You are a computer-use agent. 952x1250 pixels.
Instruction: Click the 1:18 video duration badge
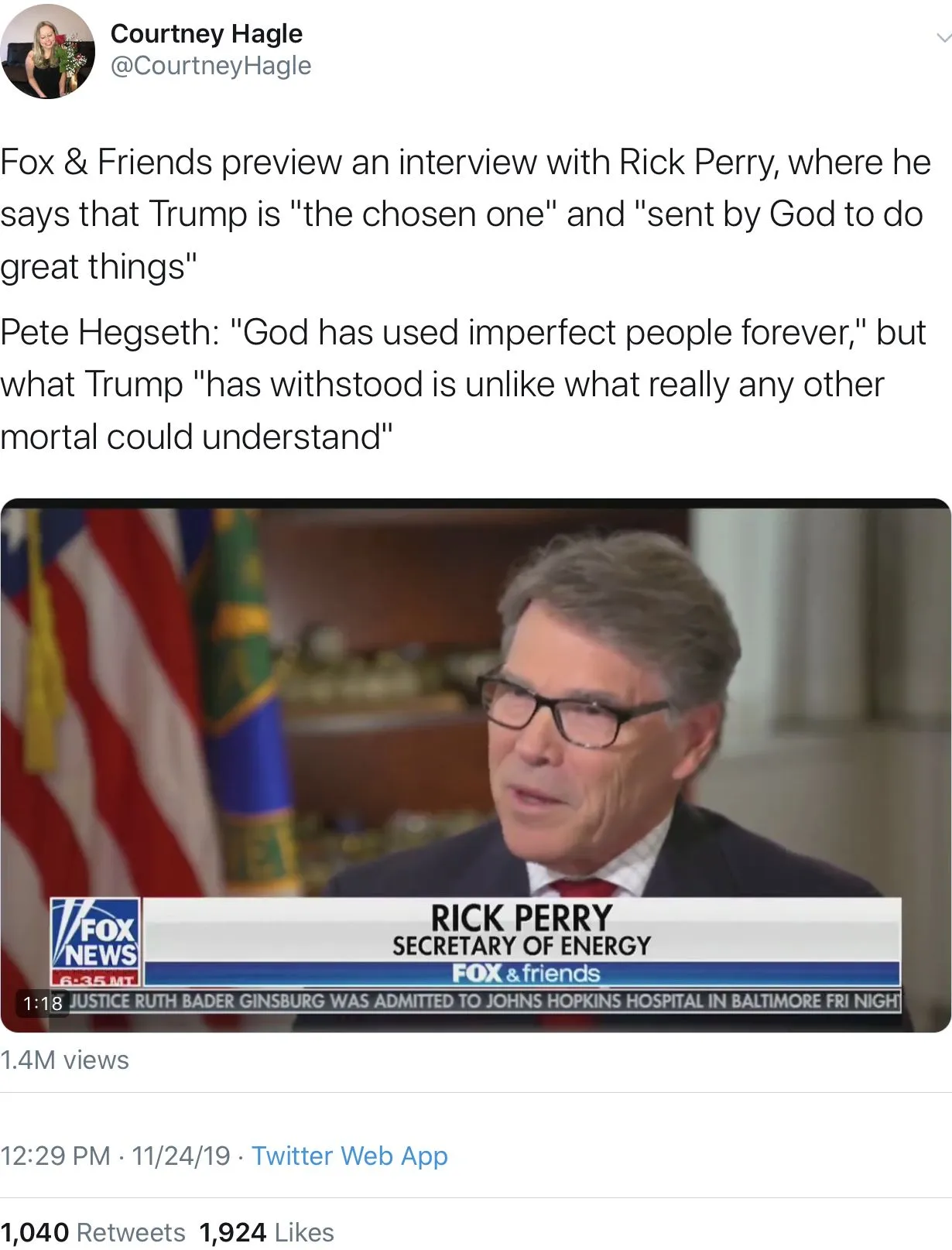[42, 1004]
